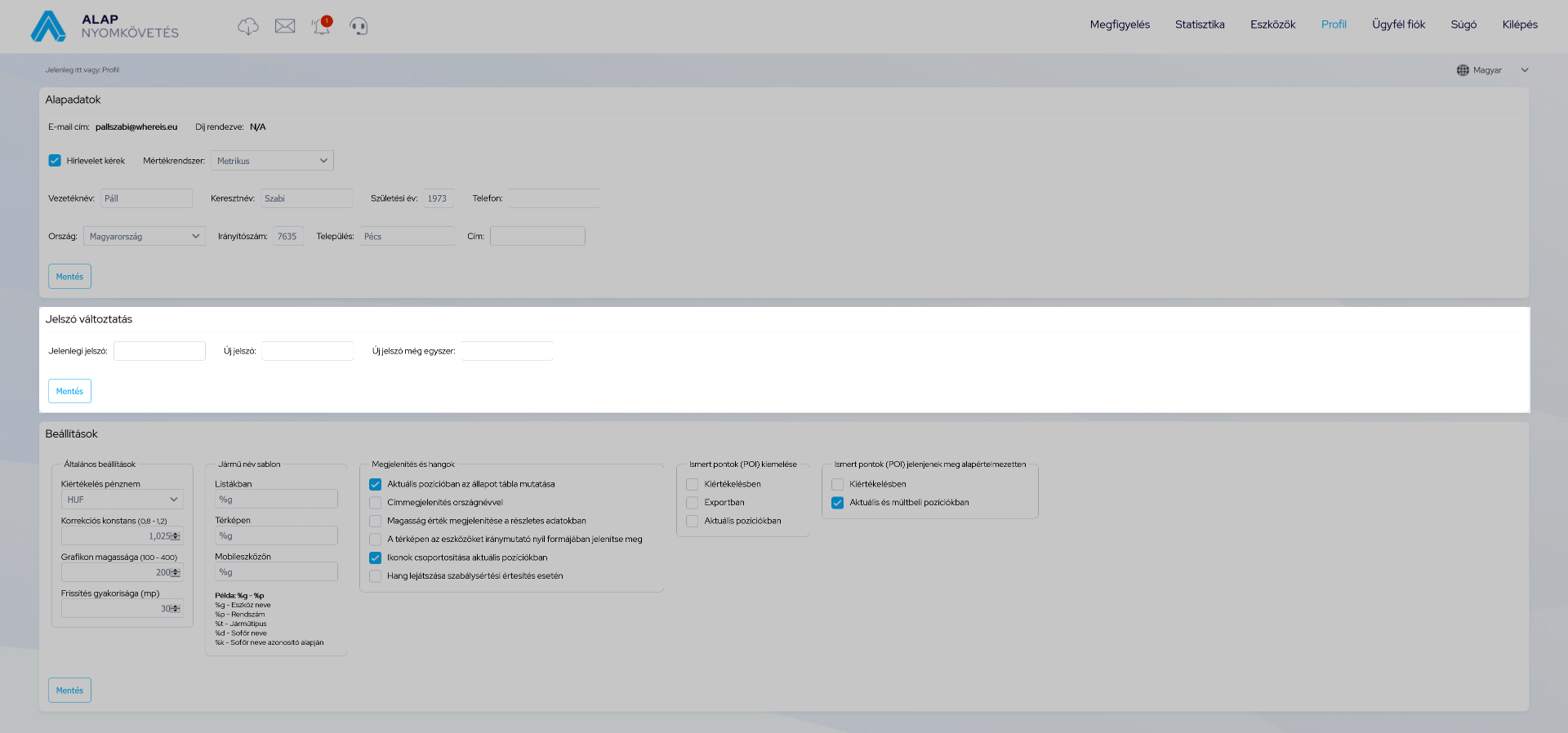Click the Korrekciós konstans spinner arrows

pos(176,536)
